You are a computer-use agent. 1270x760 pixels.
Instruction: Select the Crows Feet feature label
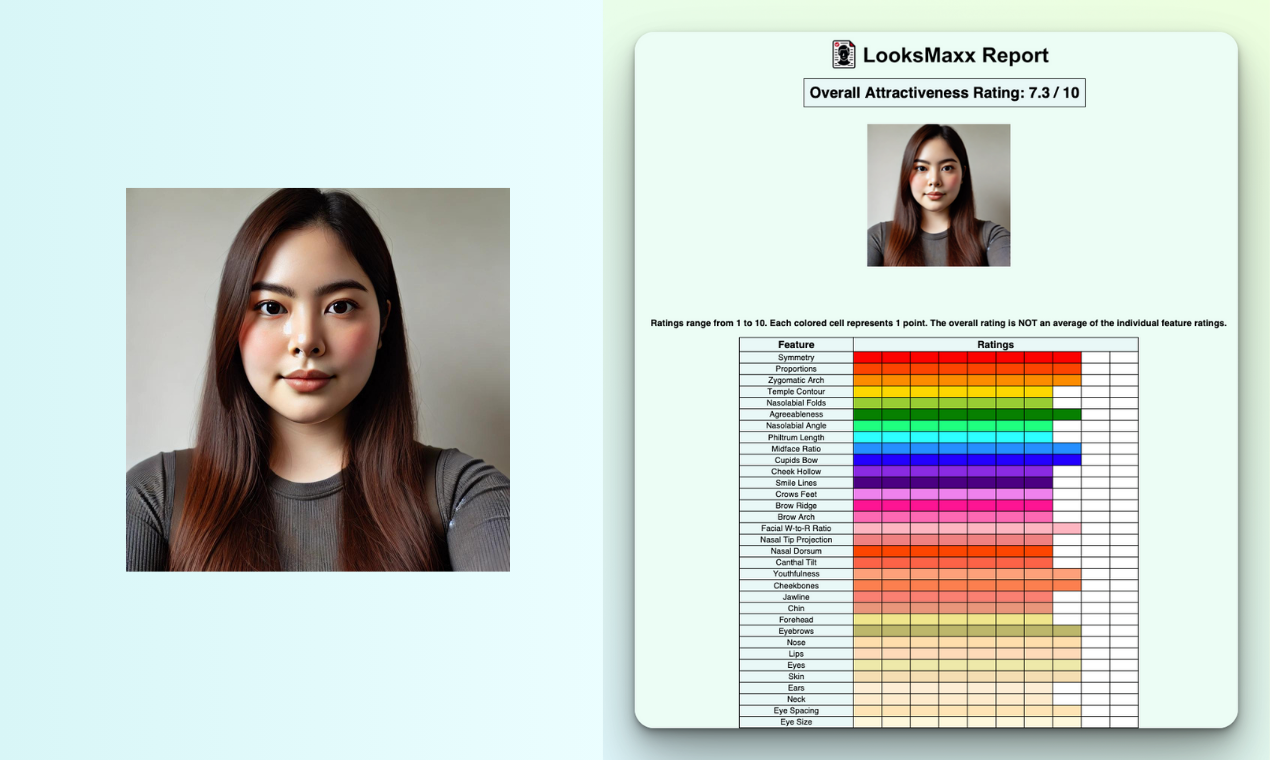point(796,494)
